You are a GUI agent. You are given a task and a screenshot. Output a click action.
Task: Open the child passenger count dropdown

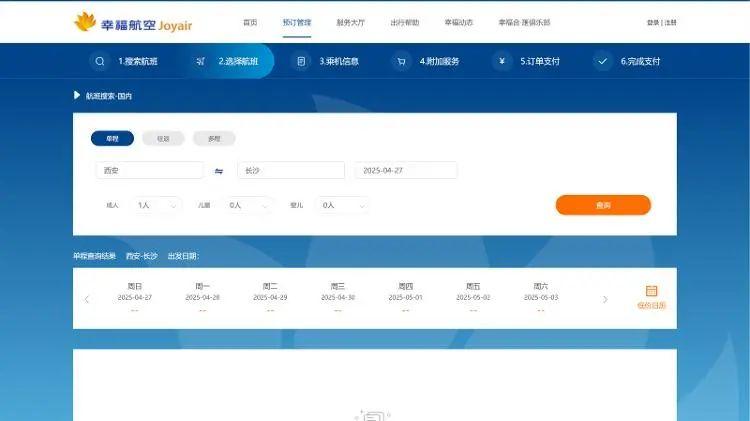pos(248,205)
